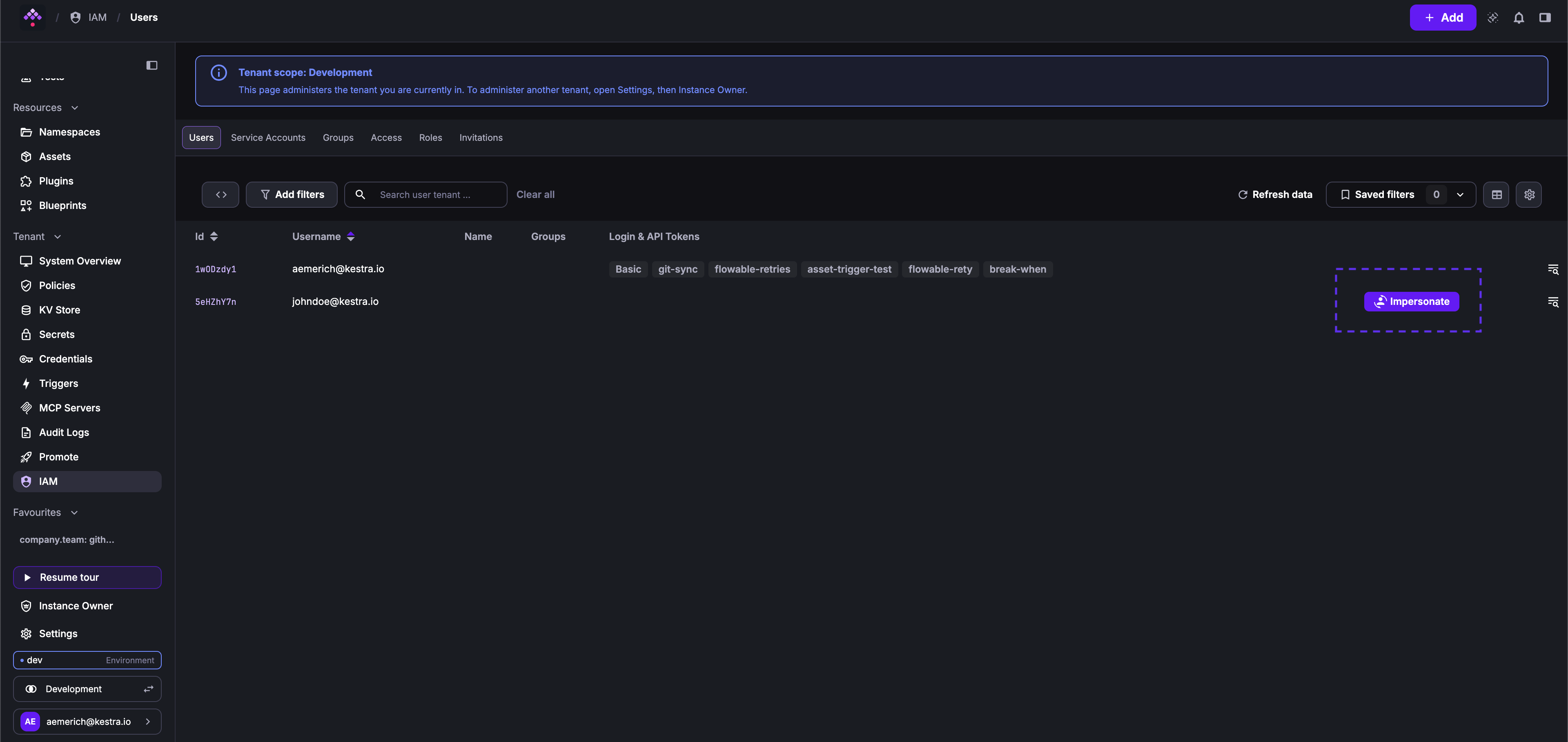View Audit Logs

[87, 433]
